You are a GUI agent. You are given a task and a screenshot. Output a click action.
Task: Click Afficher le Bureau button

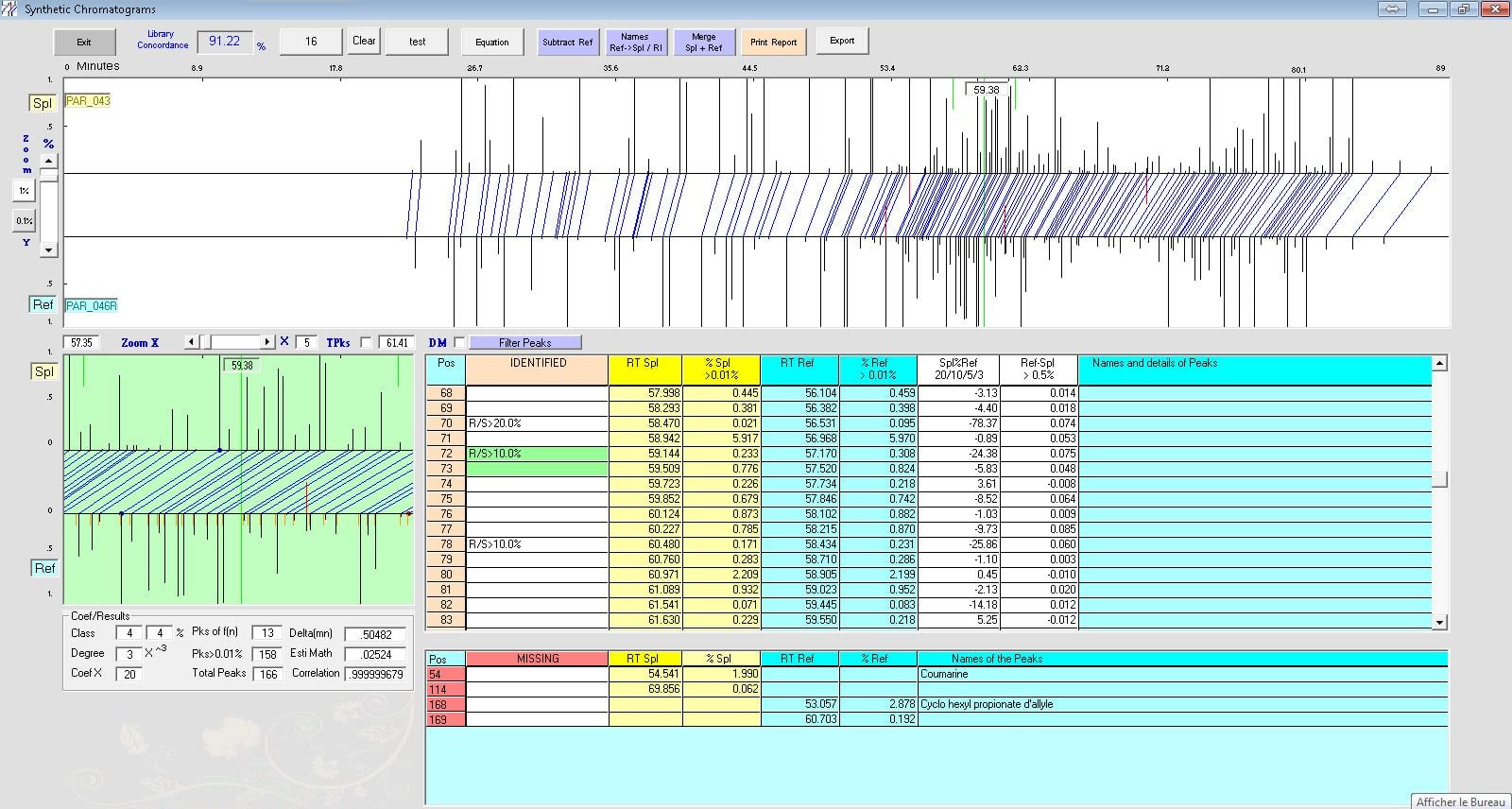[x=1460, y=801]
